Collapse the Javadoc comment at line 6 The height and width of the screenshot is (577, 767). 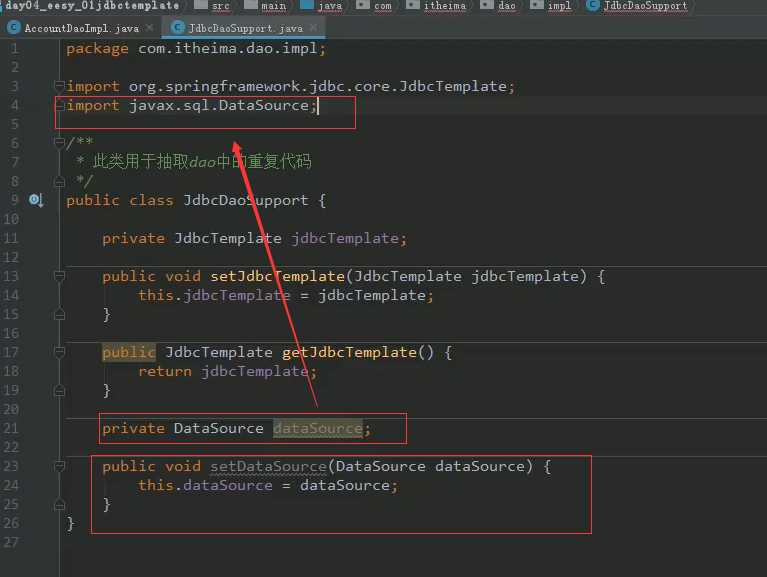click(59, 143)
